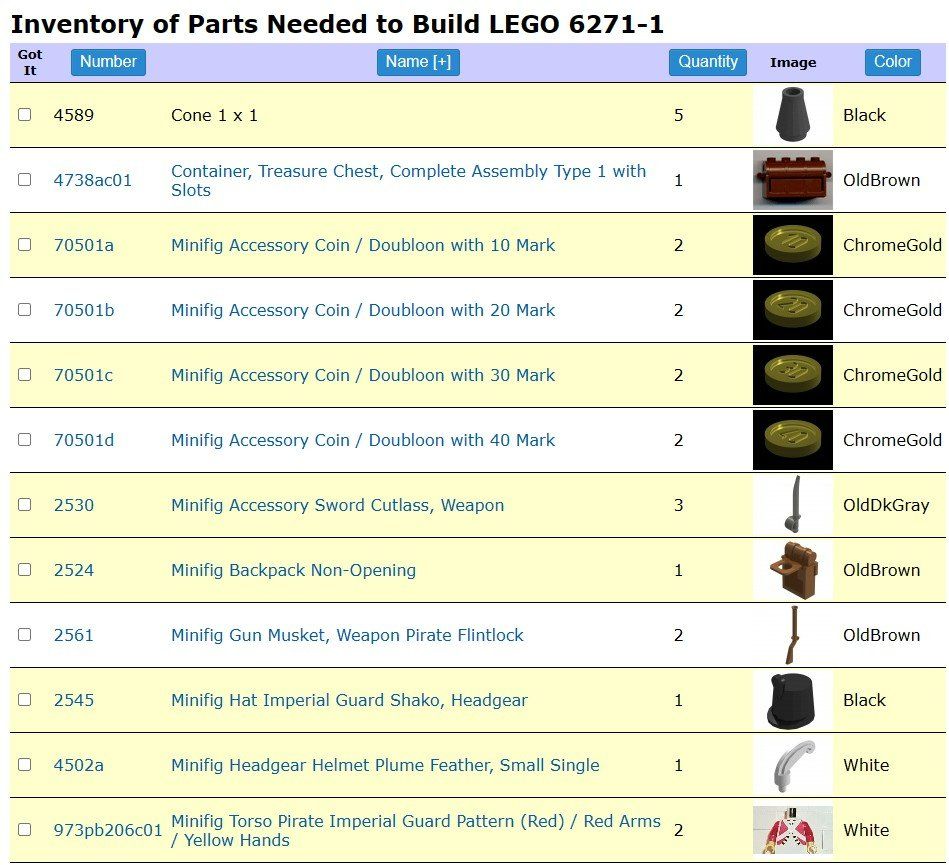Check the box for the 4502a Plume Feather
Viewport: 949px width, 865px height.
(25, 765)
